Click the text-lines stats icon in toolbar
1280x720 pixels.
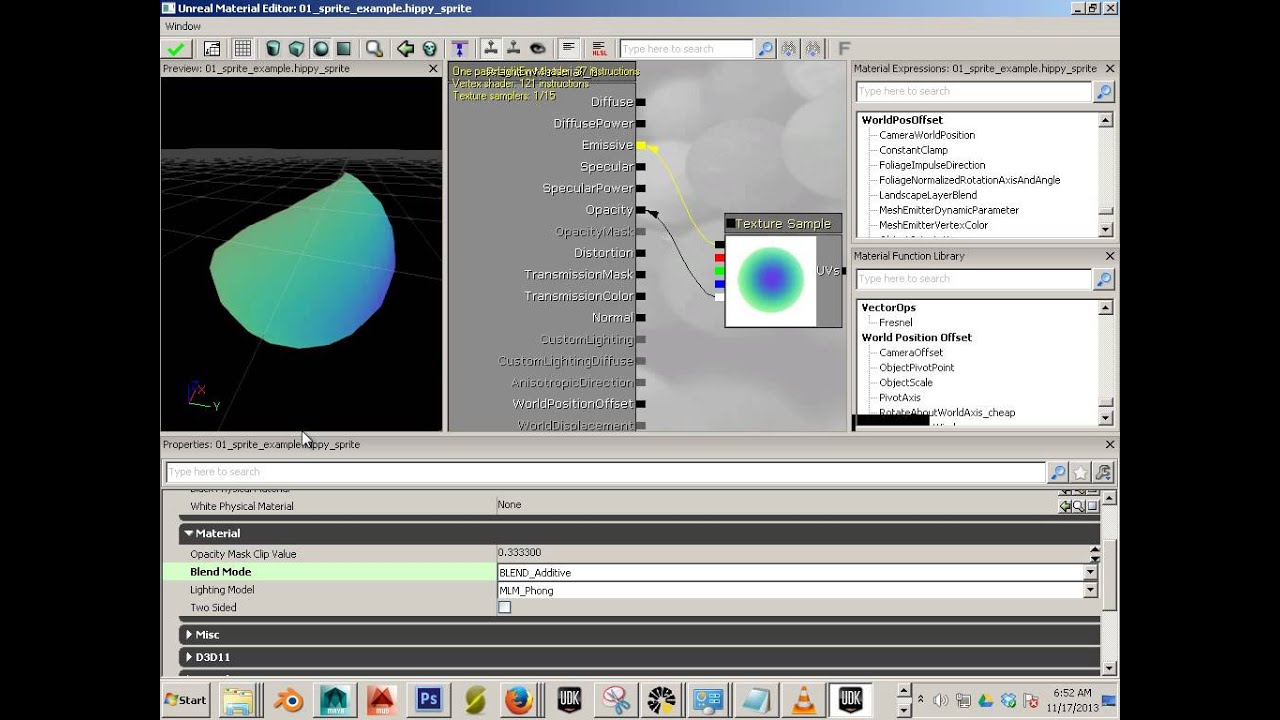tap(568, 48)
